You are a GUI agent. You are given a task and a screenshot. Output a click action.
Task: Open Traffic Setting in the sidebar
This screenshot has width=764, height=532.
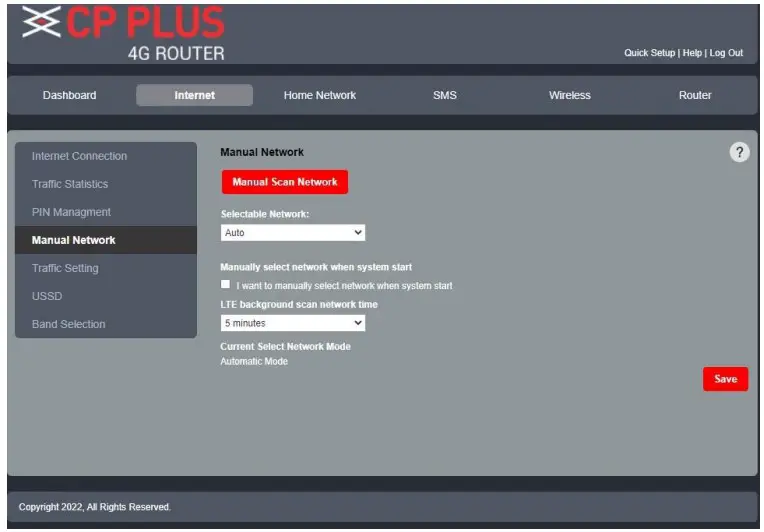(106, 268)
